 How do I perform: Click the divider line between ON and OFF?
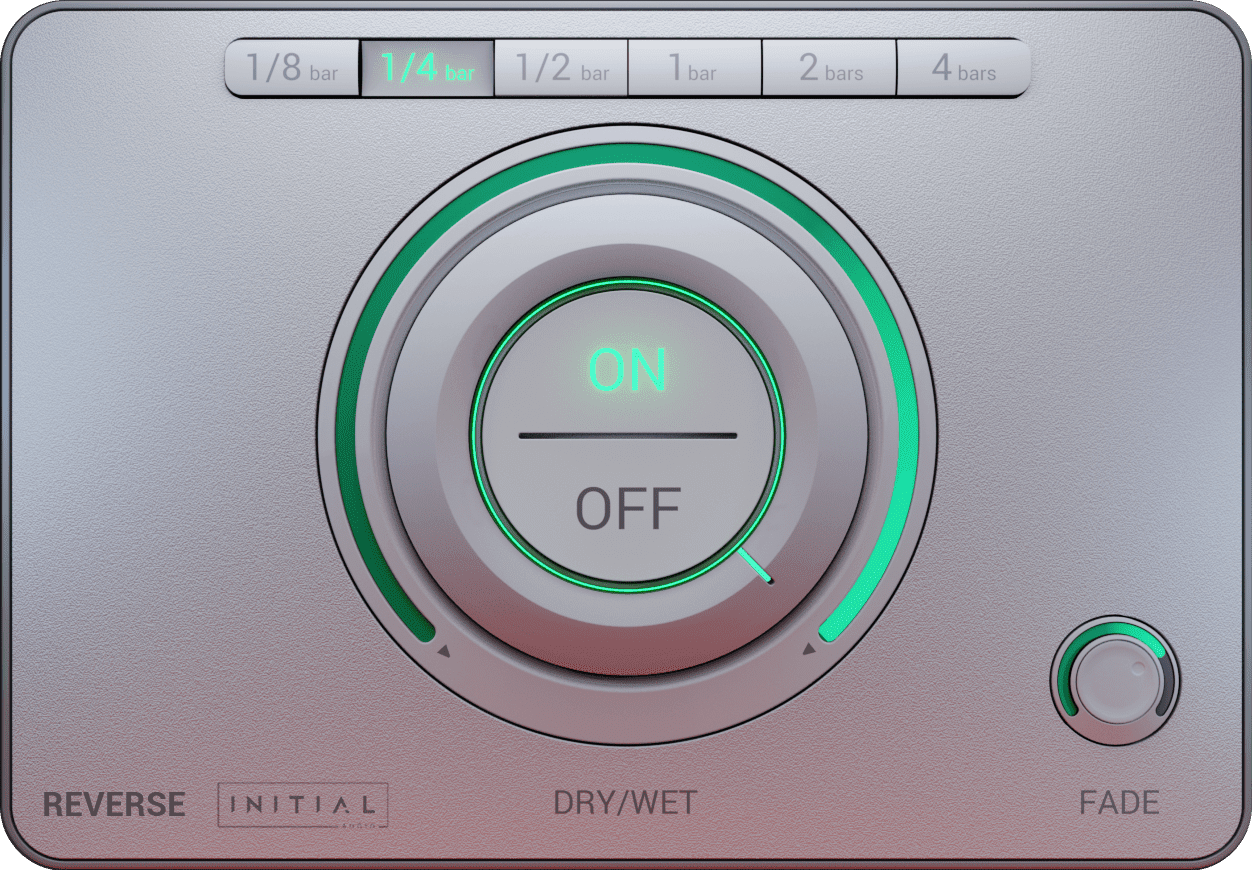click(627, 436)
